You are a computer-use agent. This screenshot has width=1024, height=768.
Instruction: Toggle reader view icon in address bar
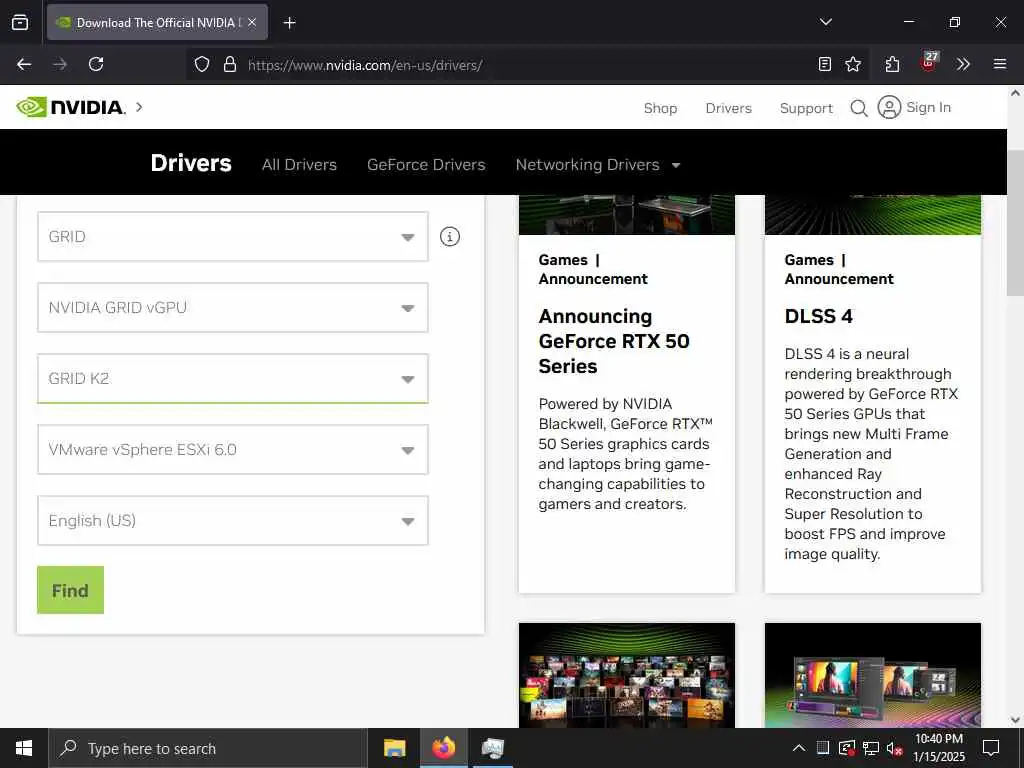pos(825,64)
